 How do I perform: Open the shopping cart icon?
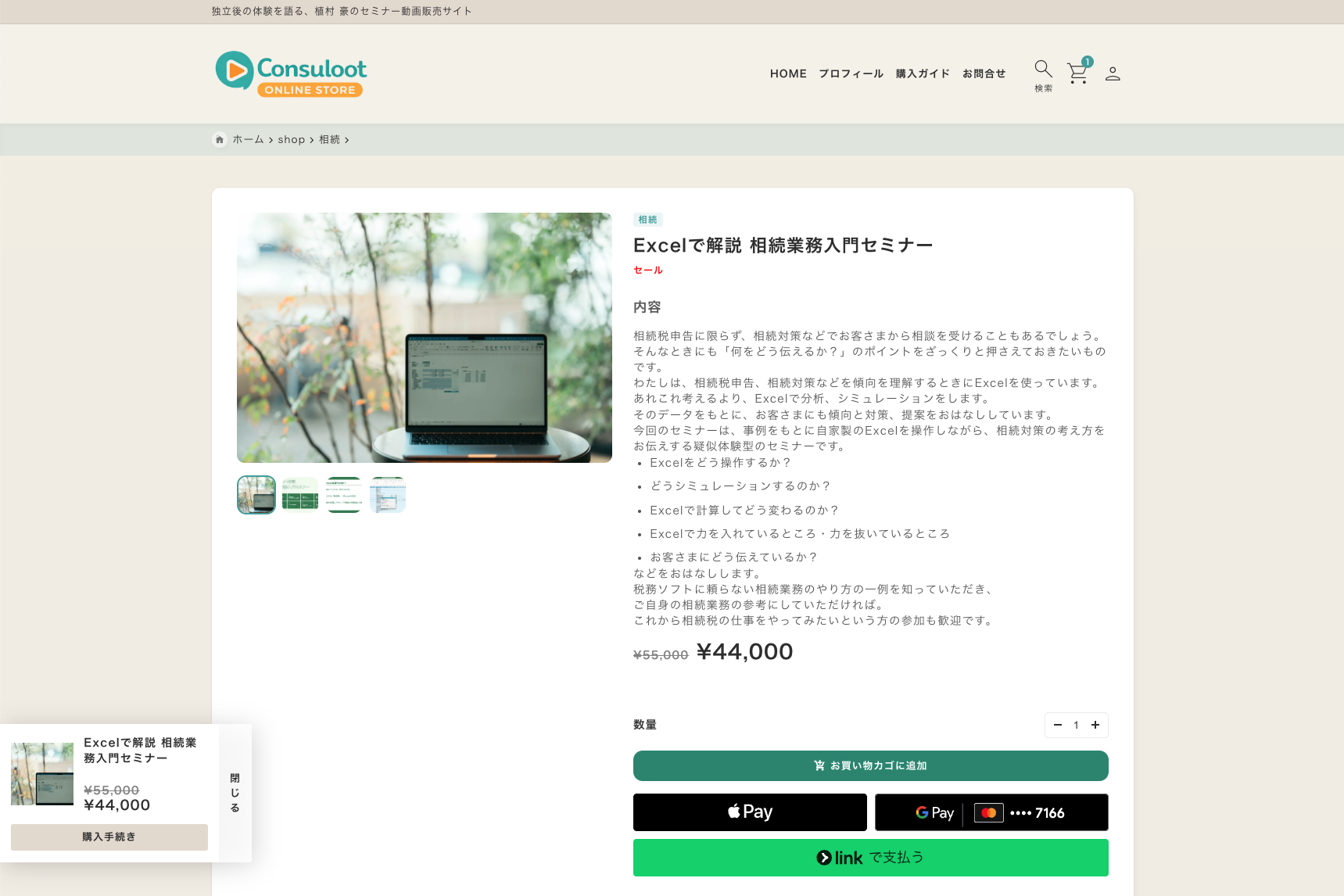1077,73
